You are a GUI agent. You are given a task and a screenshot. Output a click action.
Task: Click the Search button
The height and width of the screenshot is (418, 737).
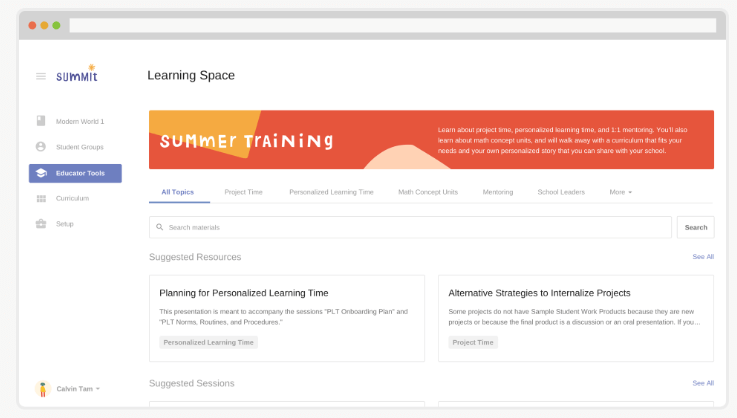696,227
